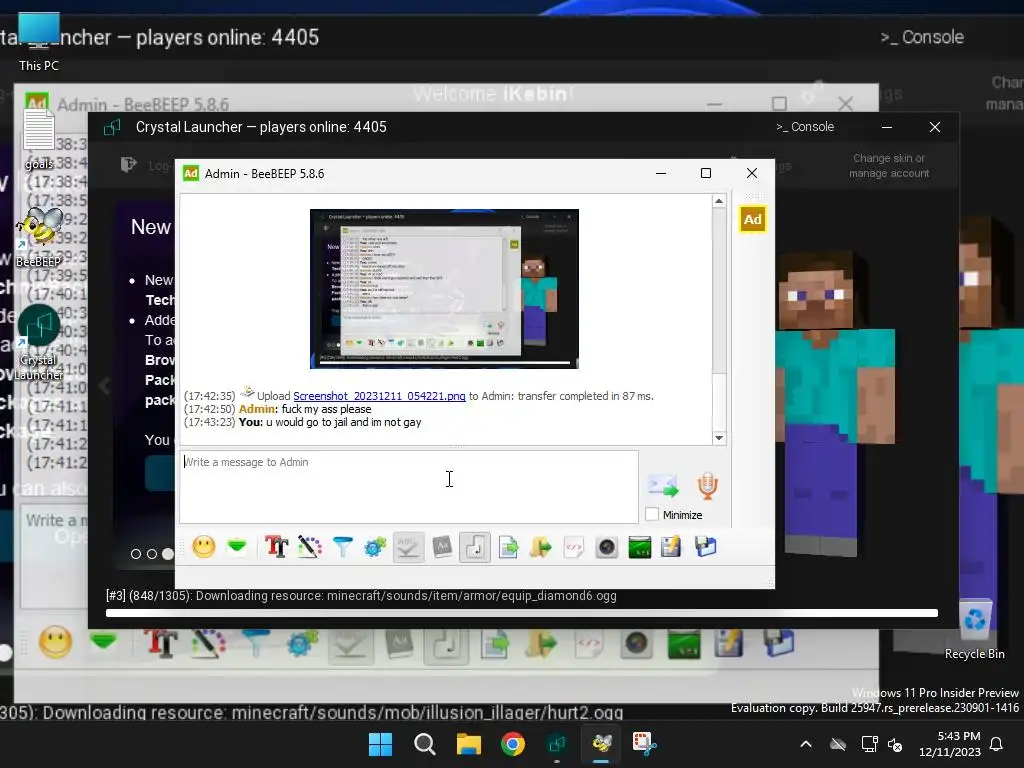
Task: Click the save chat with pencil icon
Action: (x=671, y=547)
